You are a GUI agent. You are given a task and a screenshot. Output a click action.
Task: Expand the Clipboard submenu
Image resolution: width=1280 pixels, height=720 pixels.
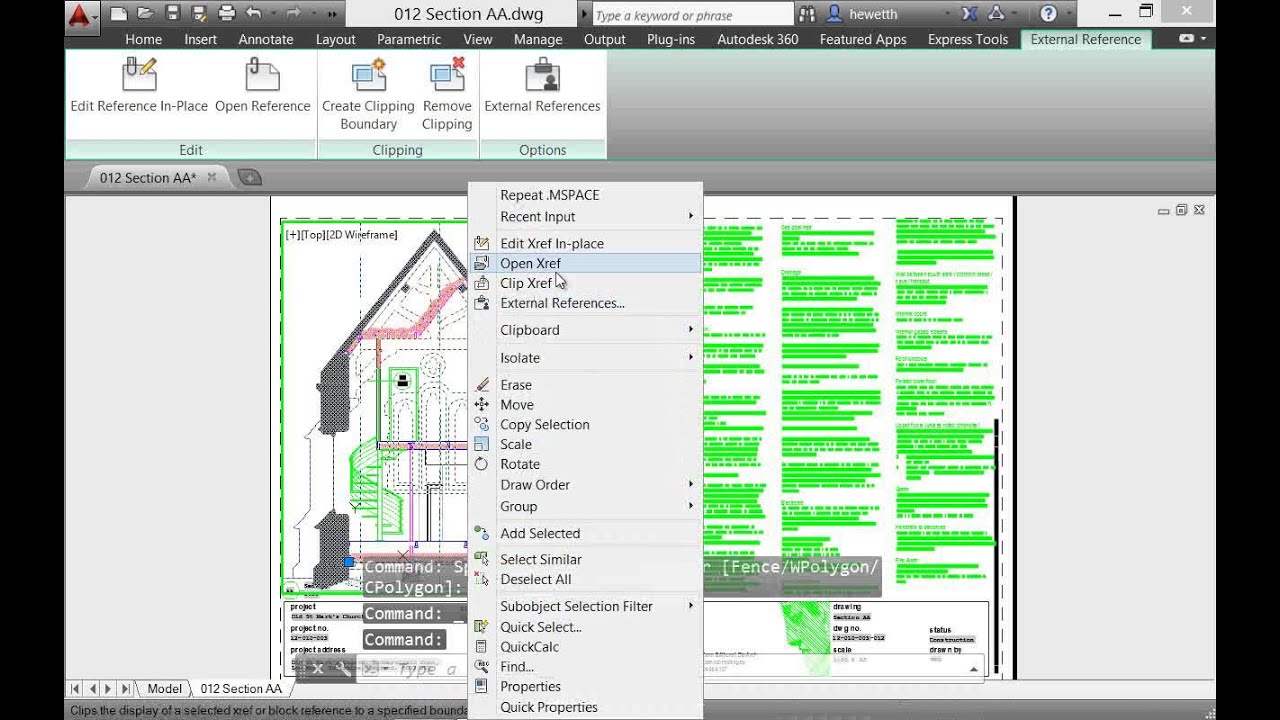click(586, 330)
